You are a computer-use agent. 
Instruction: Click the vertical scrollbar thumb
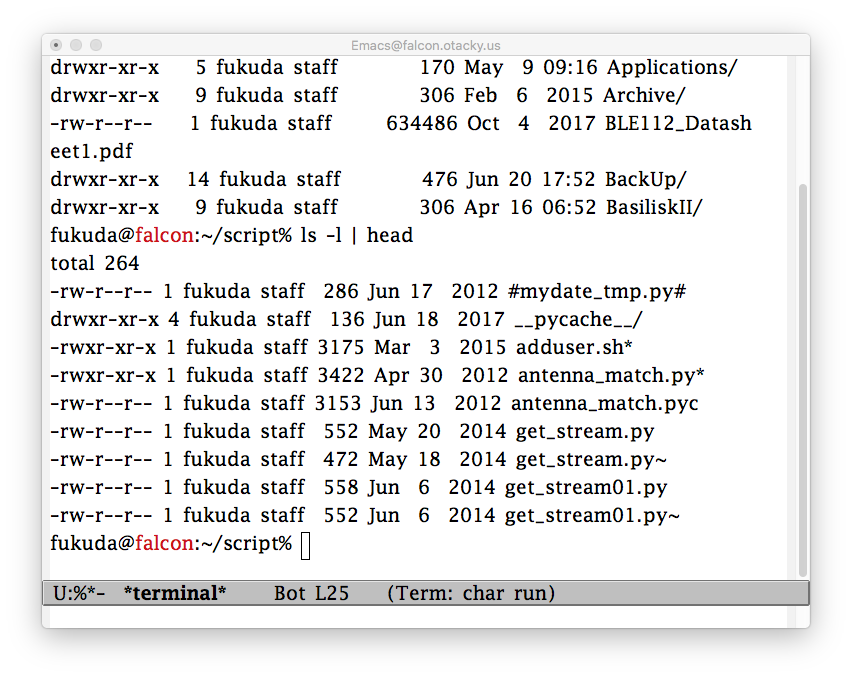803,380
